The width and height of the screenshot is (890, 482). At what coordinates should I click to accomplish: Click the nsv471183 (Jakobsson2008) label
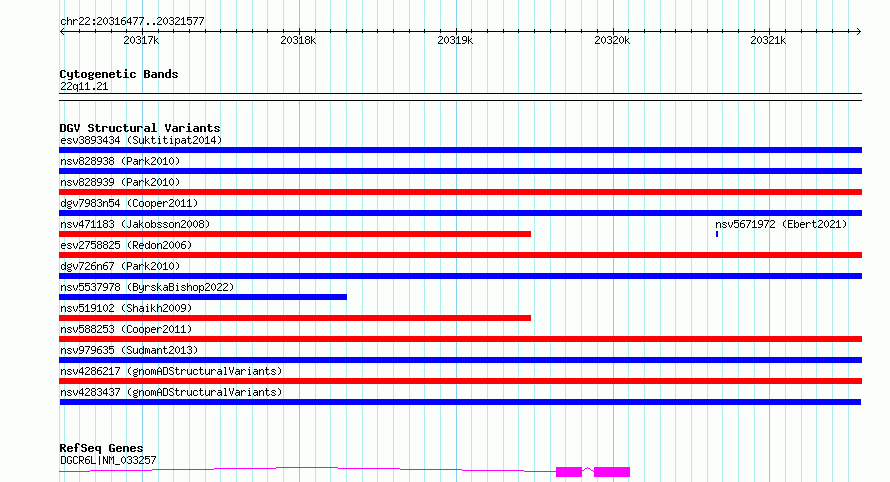point(135,224)
